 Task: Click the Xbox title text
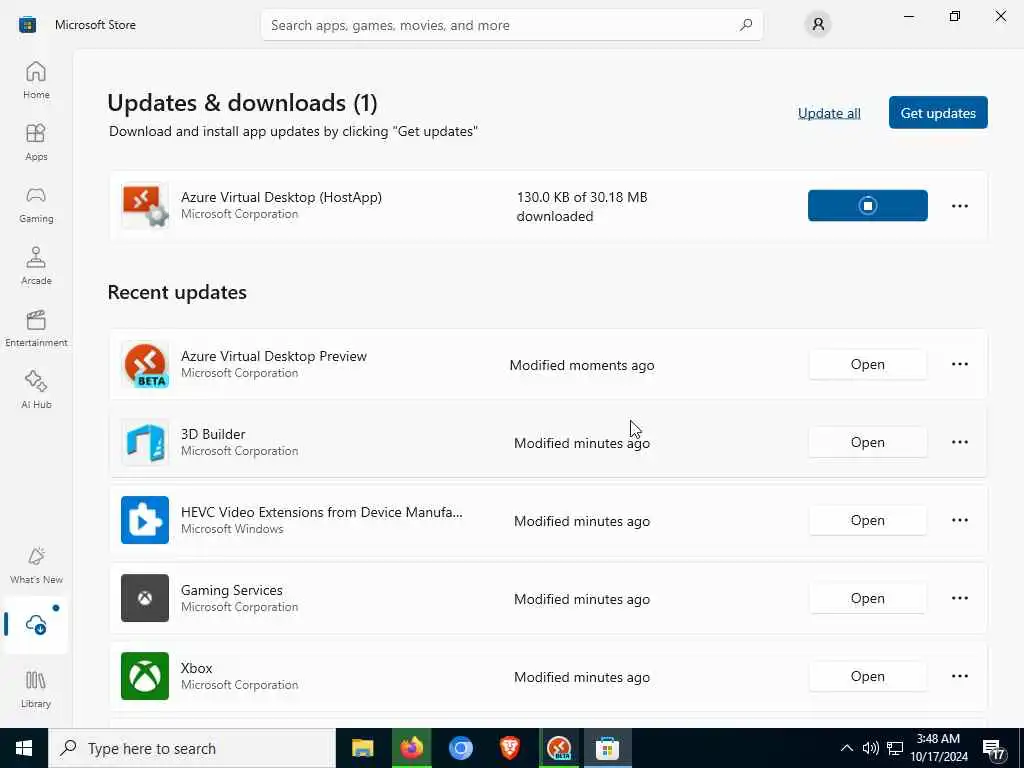click(197, 668)
